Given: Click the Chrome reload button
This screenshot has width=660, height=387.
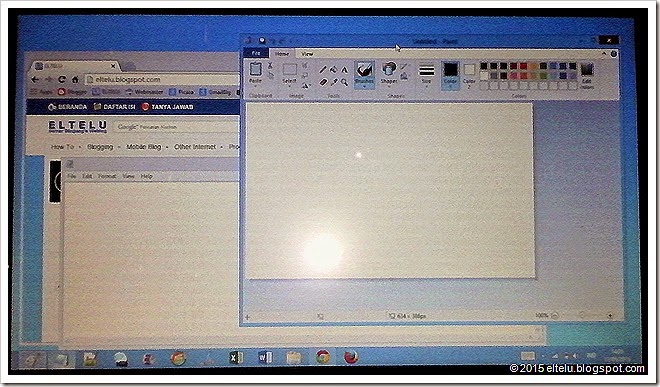Looking at the screenshot, I should click(x=62, y=79).
